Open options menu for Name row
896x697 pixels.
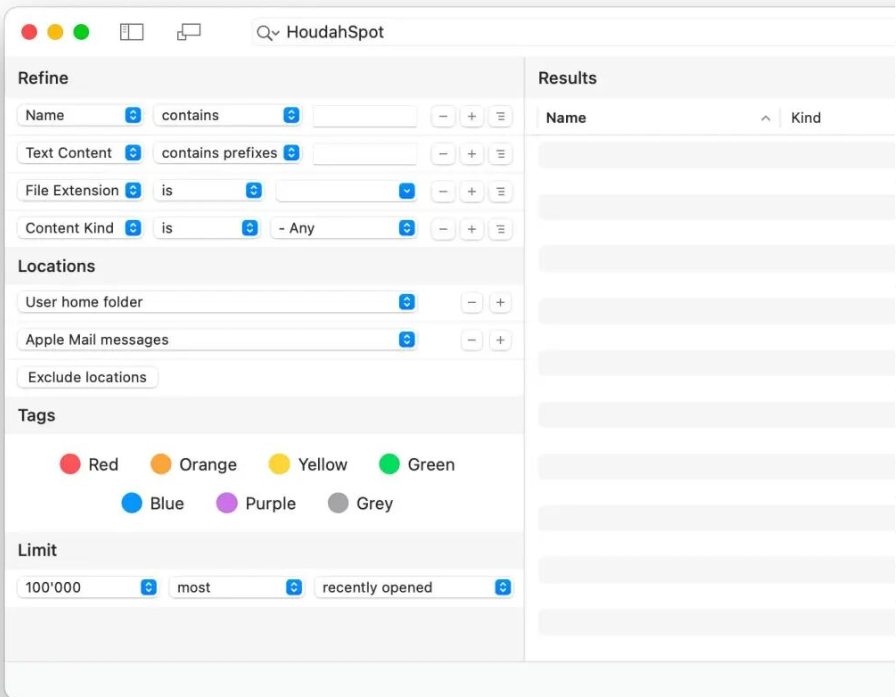501,117
